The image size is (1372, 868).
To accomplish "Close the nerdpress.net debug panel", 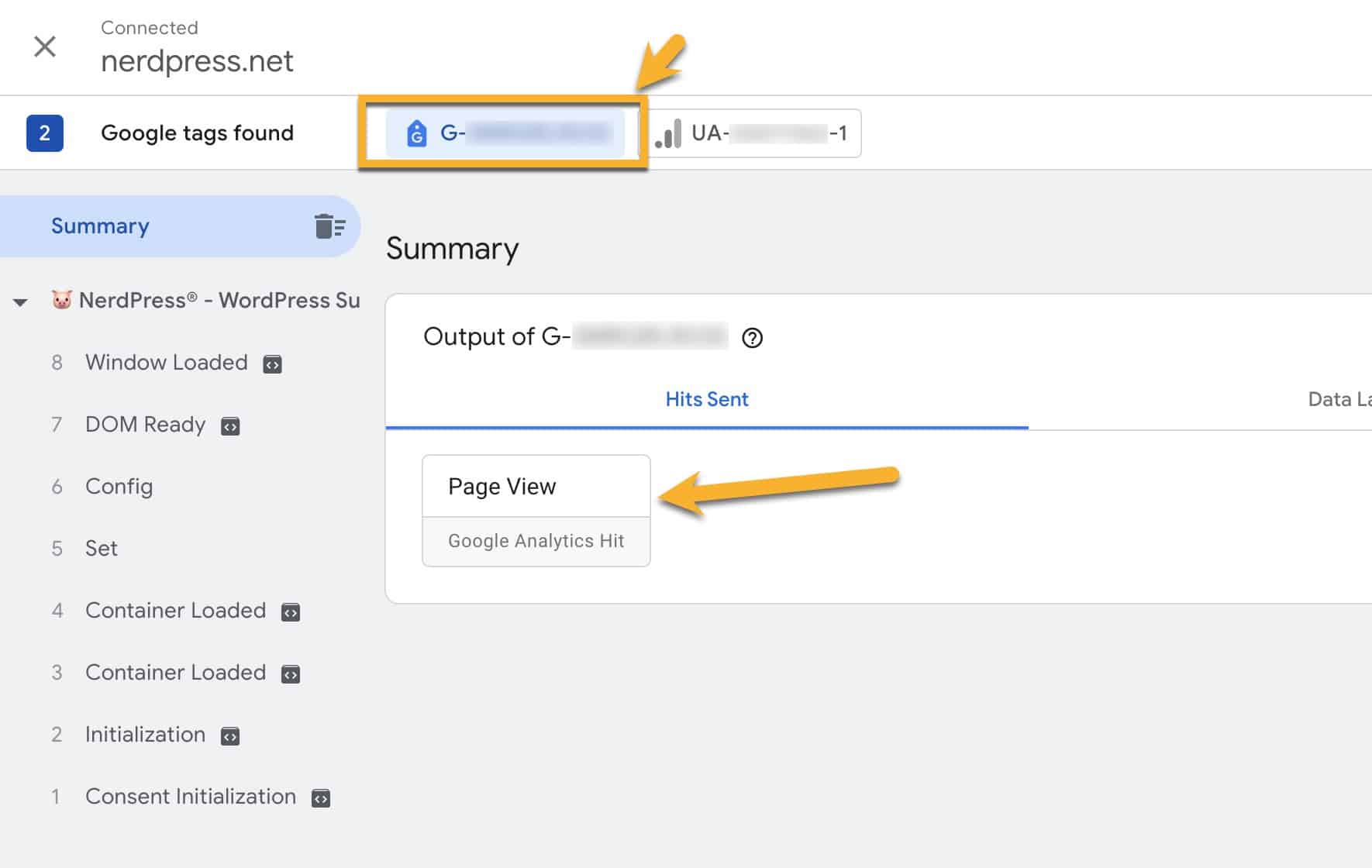I will coord(45,46).
